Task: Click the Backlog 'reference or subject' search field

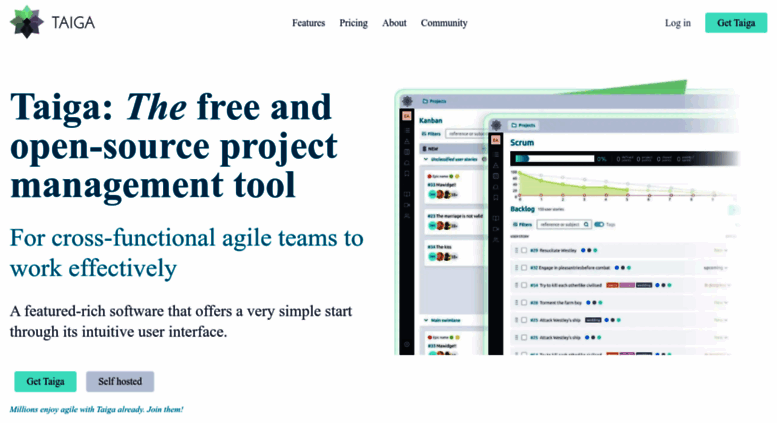Action: 564,224
